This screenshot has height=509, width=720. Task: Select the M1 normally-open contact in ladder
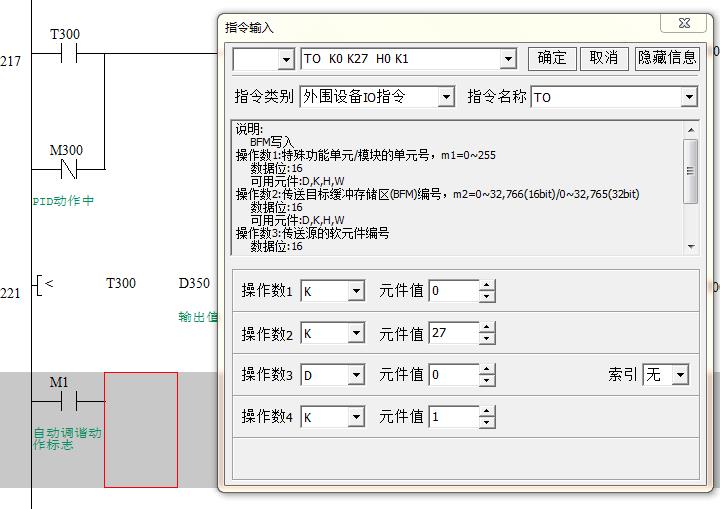coord(62,401)
